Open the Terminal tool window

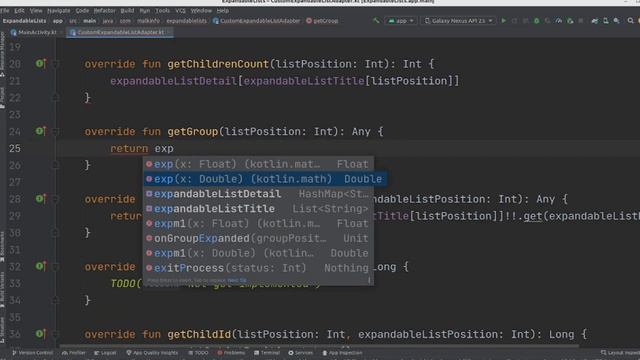[x=267, y=353]
